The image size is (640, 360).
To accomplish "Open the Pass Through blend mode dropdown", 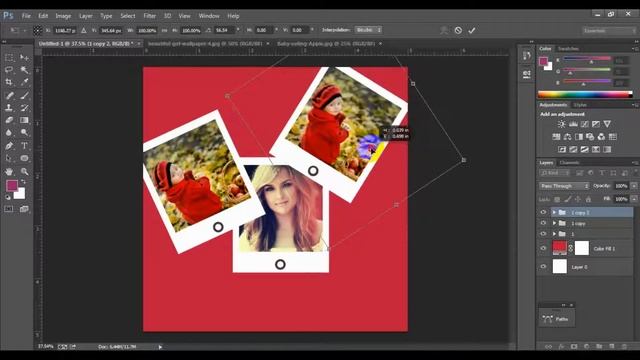I will coord(564,186).
